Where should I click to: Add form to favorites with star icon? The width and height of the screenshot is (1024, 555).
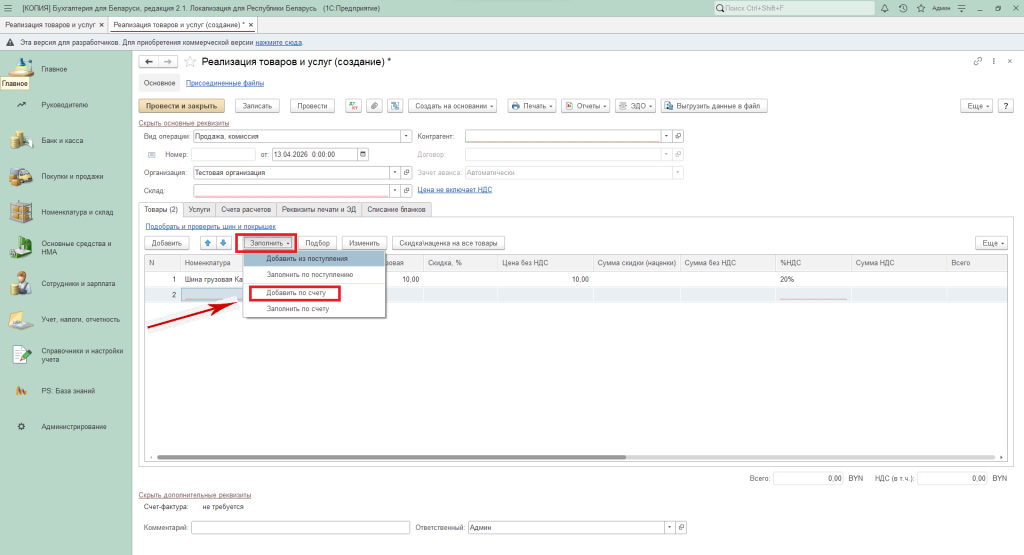pyautogui.click(x=191, y=62)
